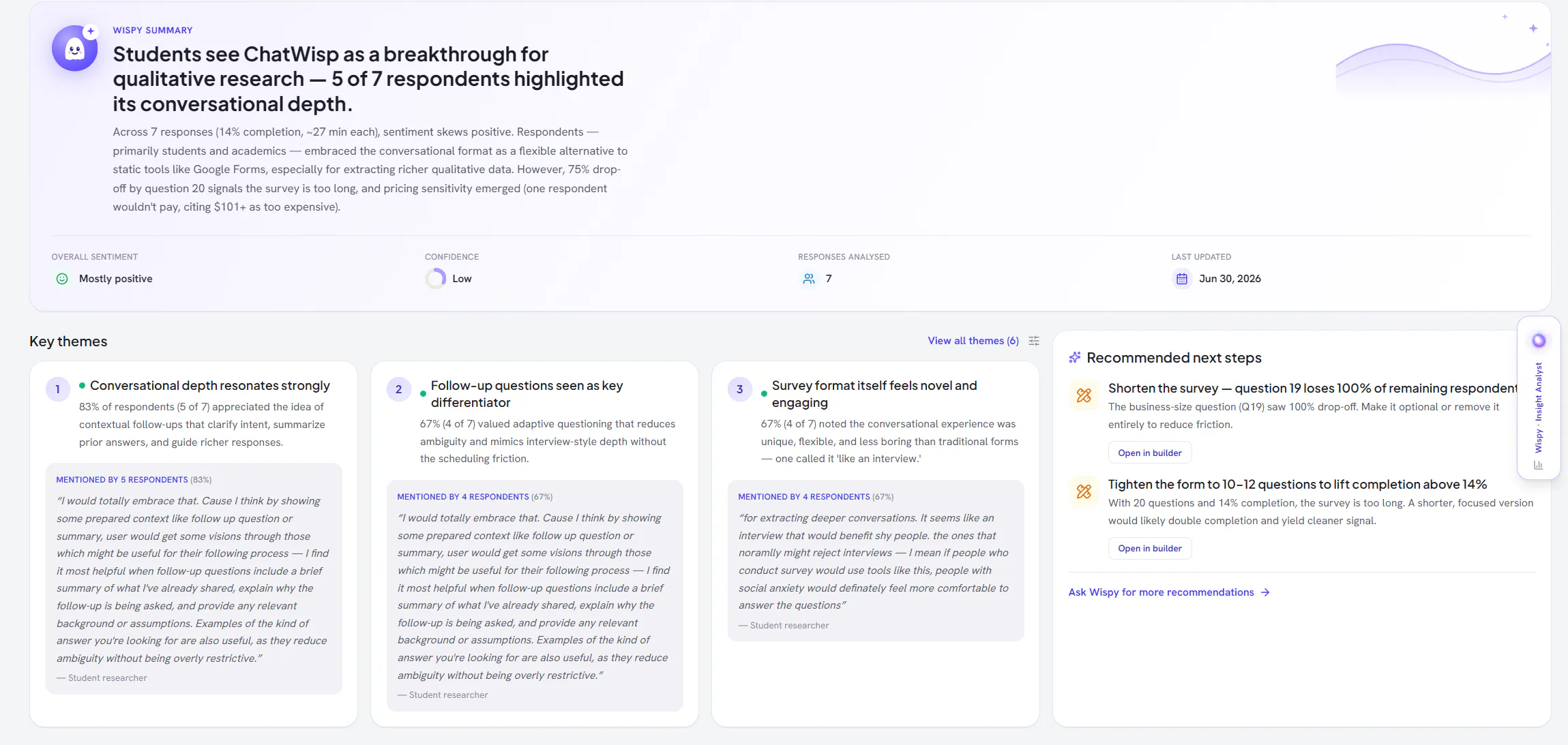This screenshot has width=1568, height=745.
Task: Click the Mentioned by 5 respondents (83%) label
Action: coord(134,480)
